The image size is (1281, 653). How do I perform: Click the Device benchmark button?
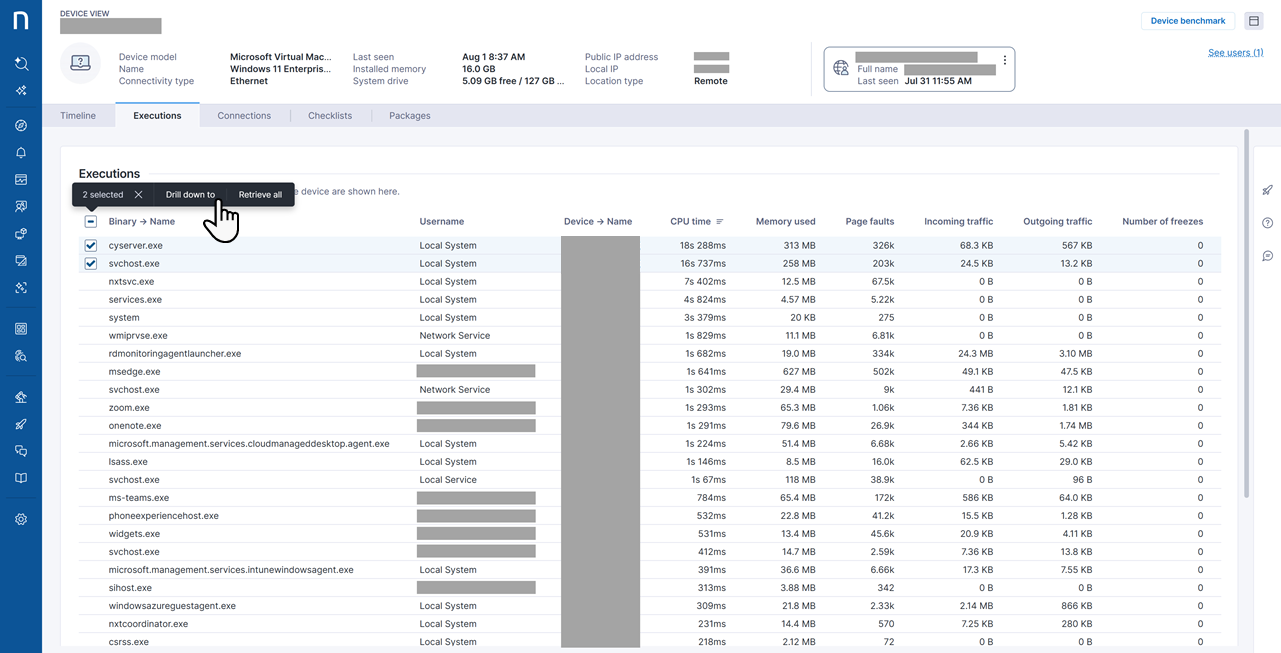(1188, 21)
